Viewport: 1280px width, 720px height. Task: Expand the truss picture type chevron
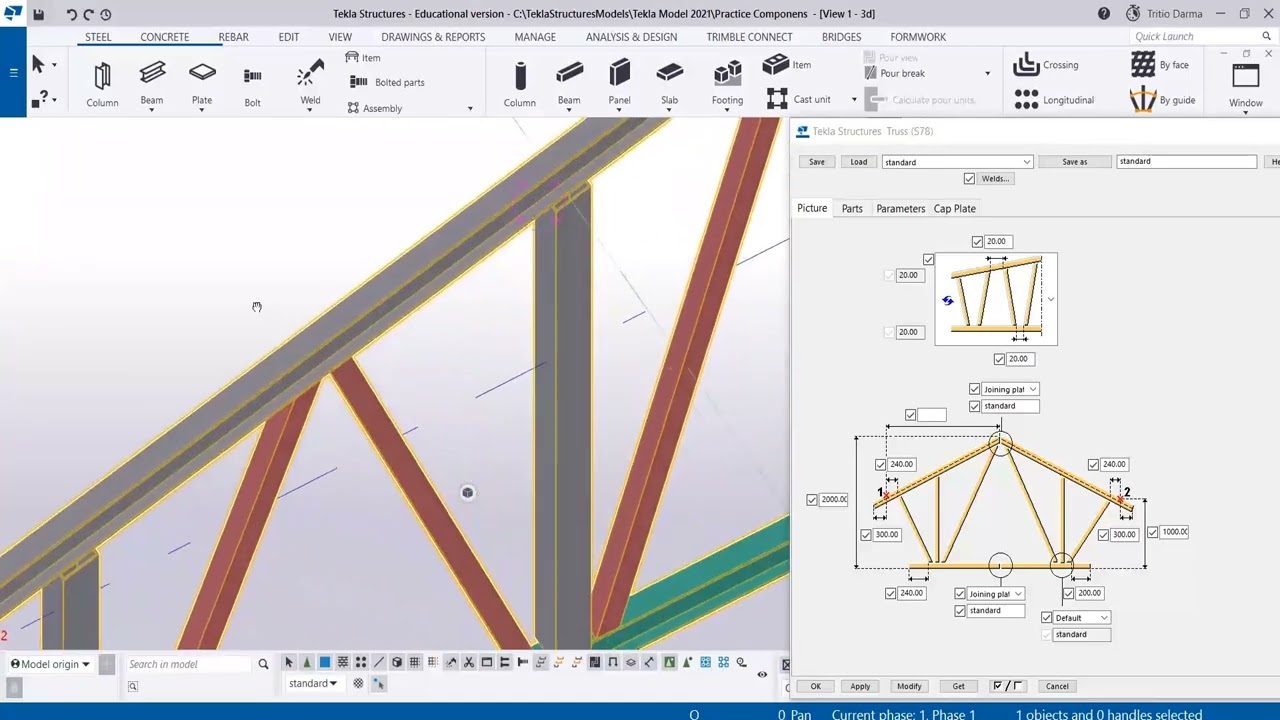pos(1050,299)
